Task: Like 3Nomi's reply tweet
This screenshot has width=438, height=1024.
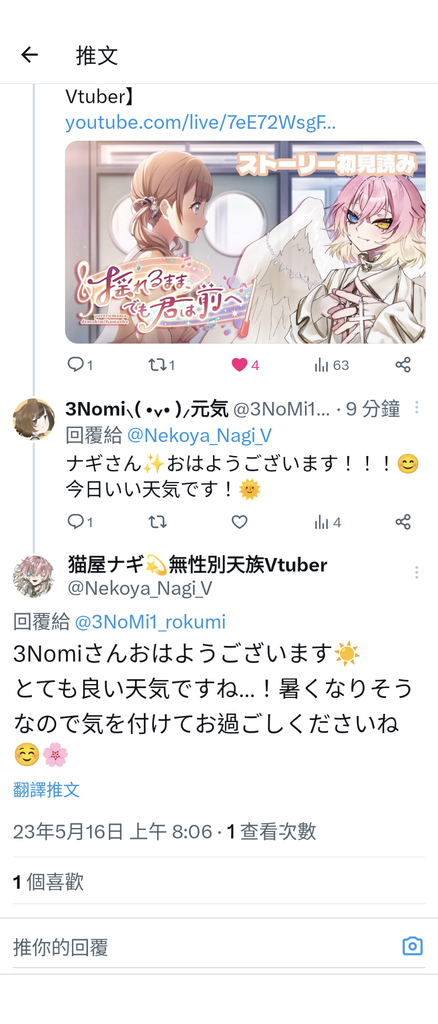Action: (x=240, y=522)
